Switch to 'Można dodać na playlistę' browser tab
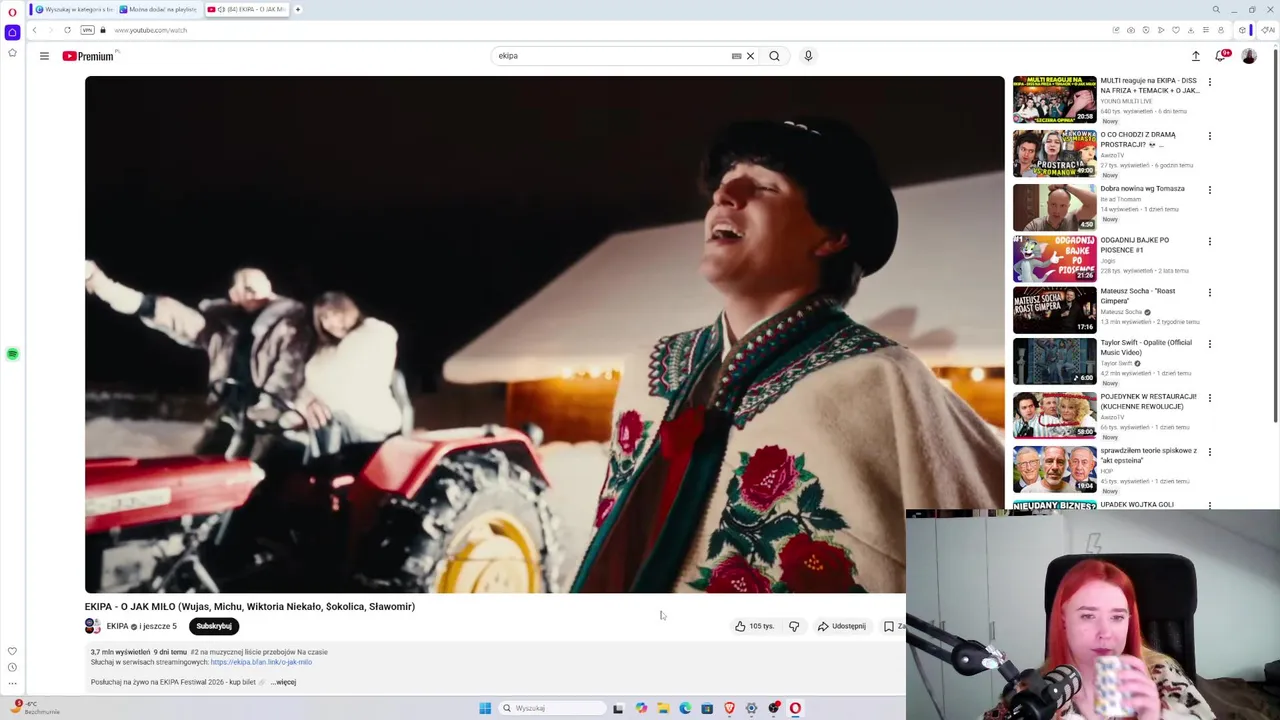This screenshot has width=1280, height=720. [158, 9]
